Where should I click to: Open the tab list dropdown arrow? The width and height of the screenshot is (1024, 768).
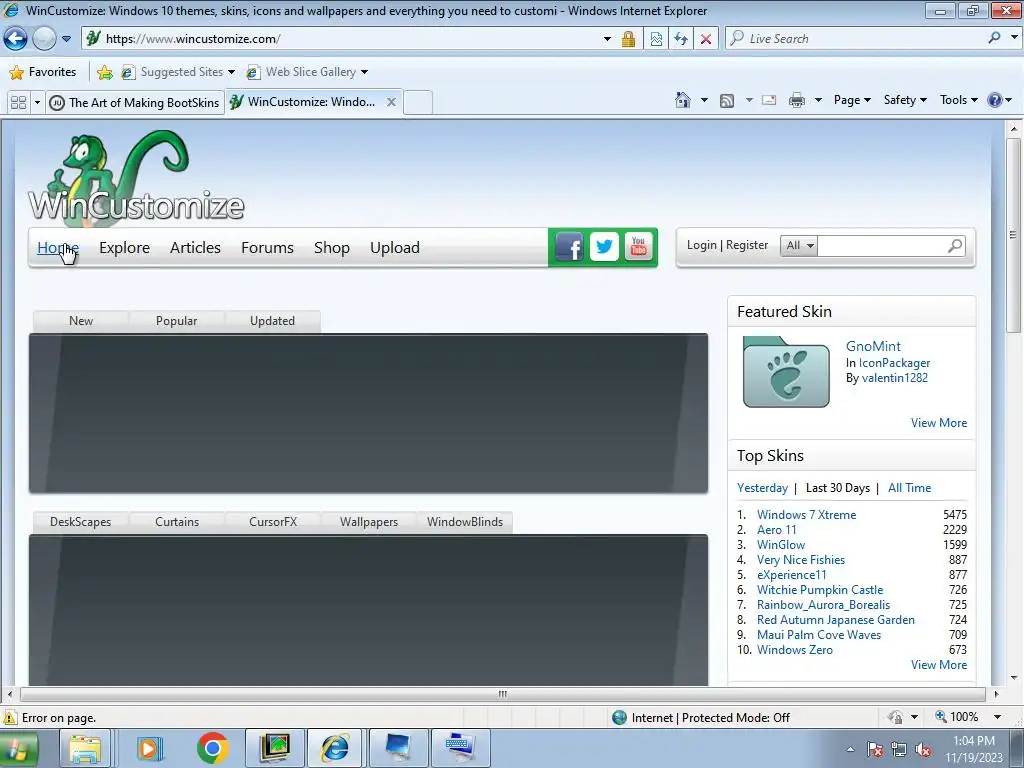point(37,103)
